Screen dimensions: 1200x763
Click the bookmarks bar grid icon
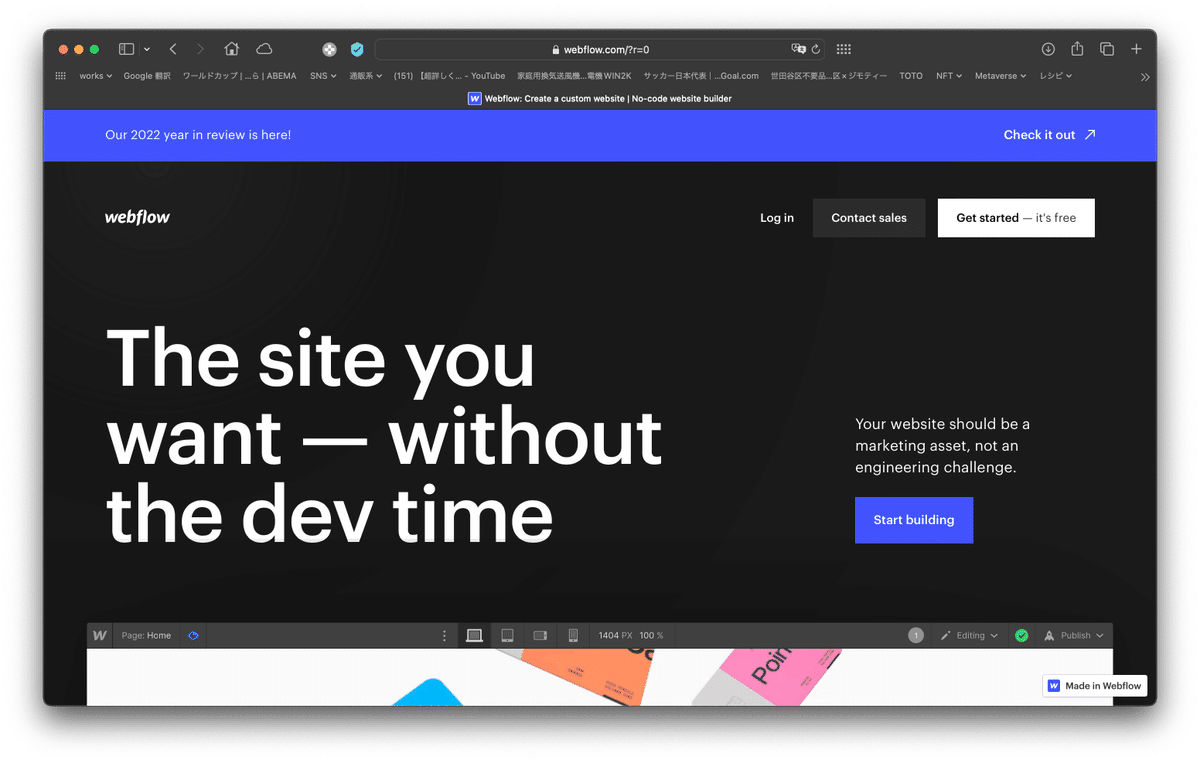coord(60,76)
